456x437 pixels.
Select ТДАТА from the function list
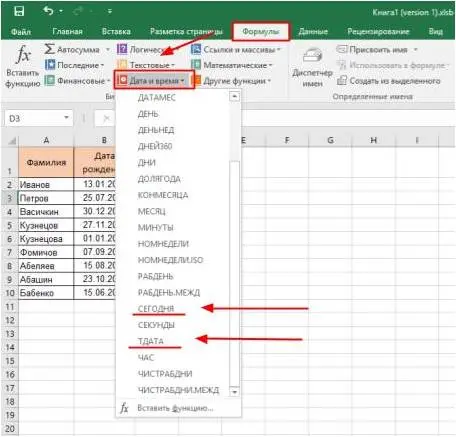pos(151,341)
